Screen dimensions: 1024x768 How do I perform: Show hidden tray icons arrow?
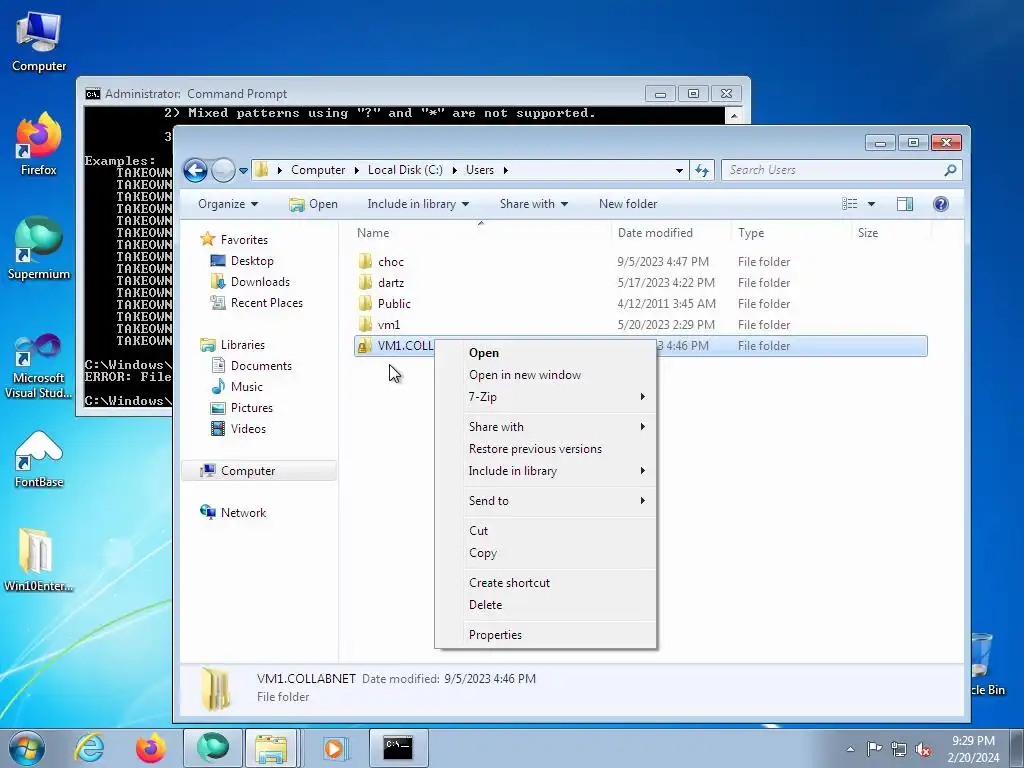(850, 749)
